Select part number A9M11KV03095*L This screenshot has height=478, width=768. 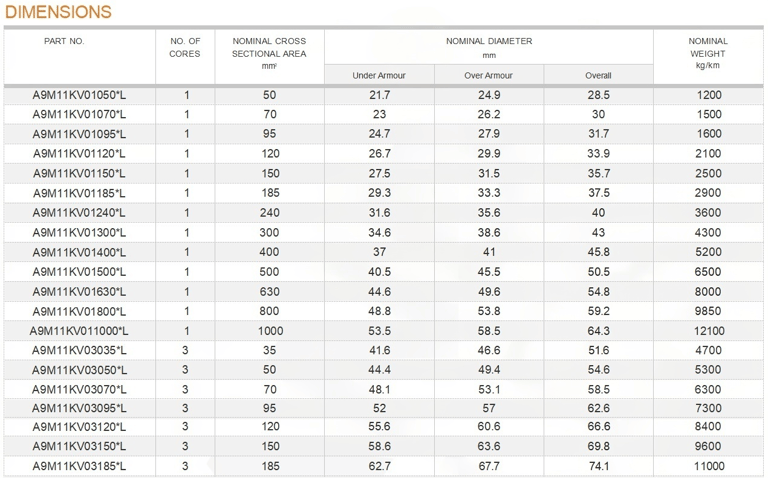pos(79,408)
